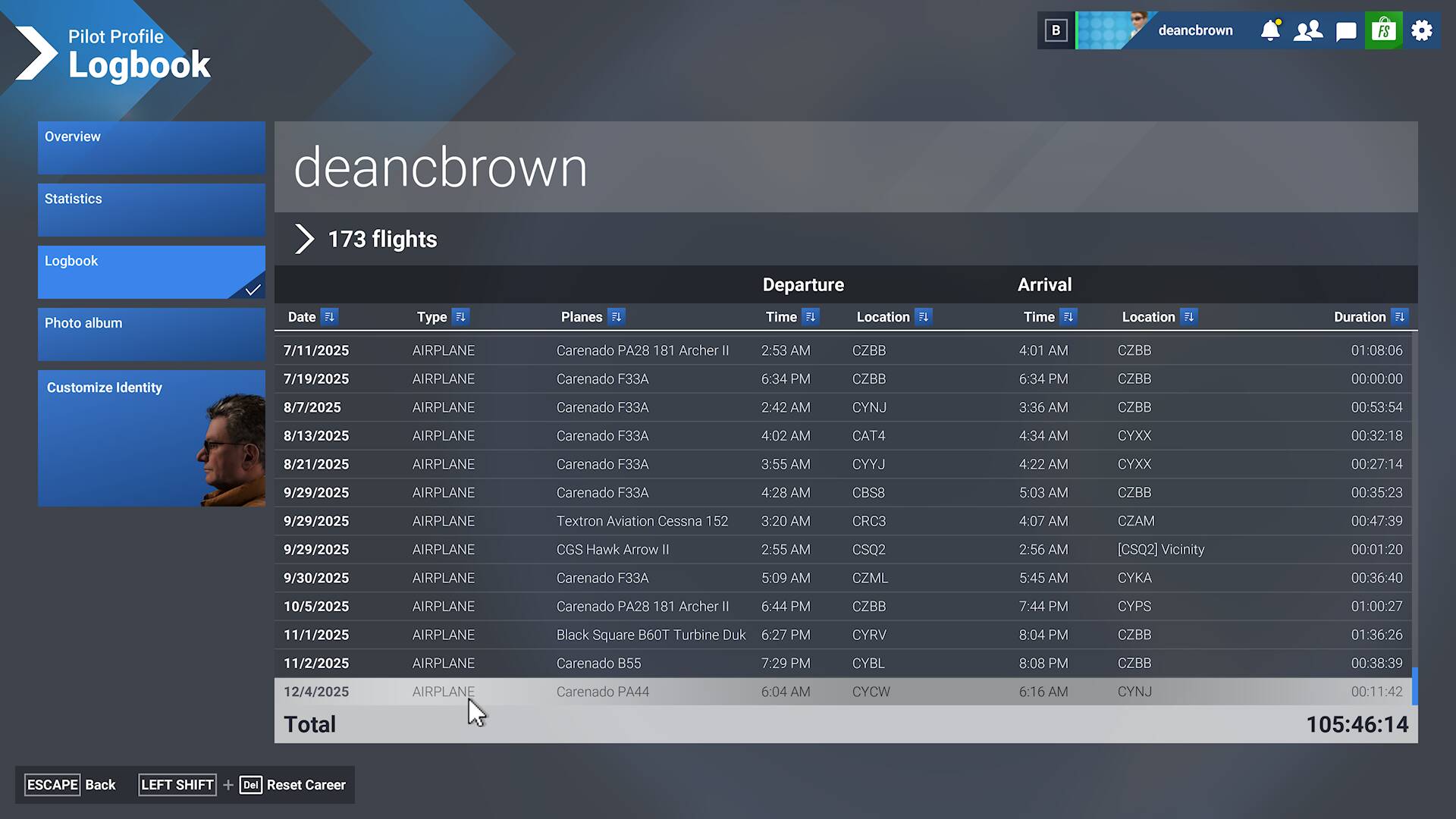1456x819 pixels.
Task: Click the ESCAPE Back button
Action: (x=71, y=785)
